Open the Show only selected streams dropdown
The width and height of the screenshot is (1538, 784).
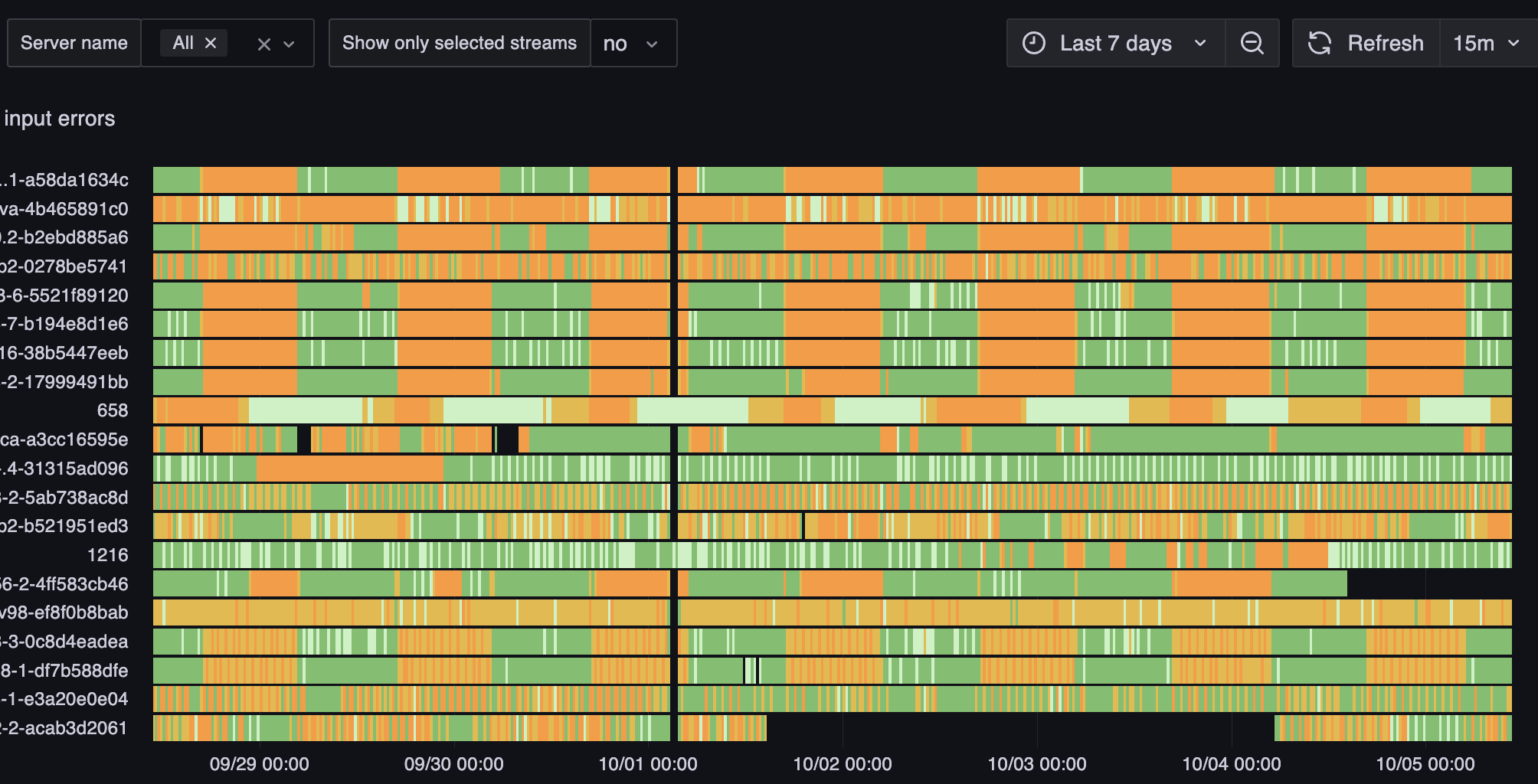pos(633,44)
